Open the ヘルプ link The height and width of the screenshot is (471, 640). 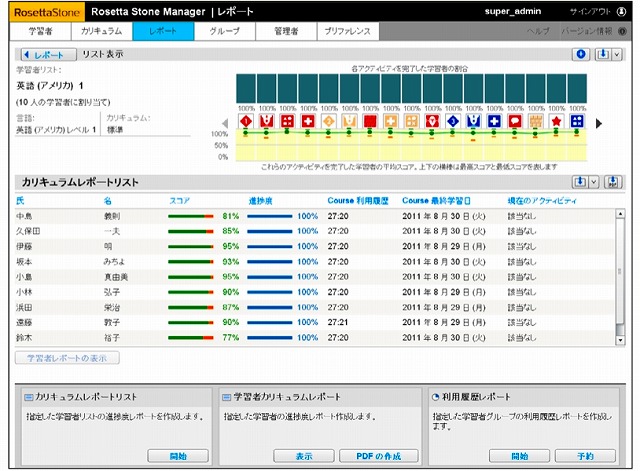[538, 31]
